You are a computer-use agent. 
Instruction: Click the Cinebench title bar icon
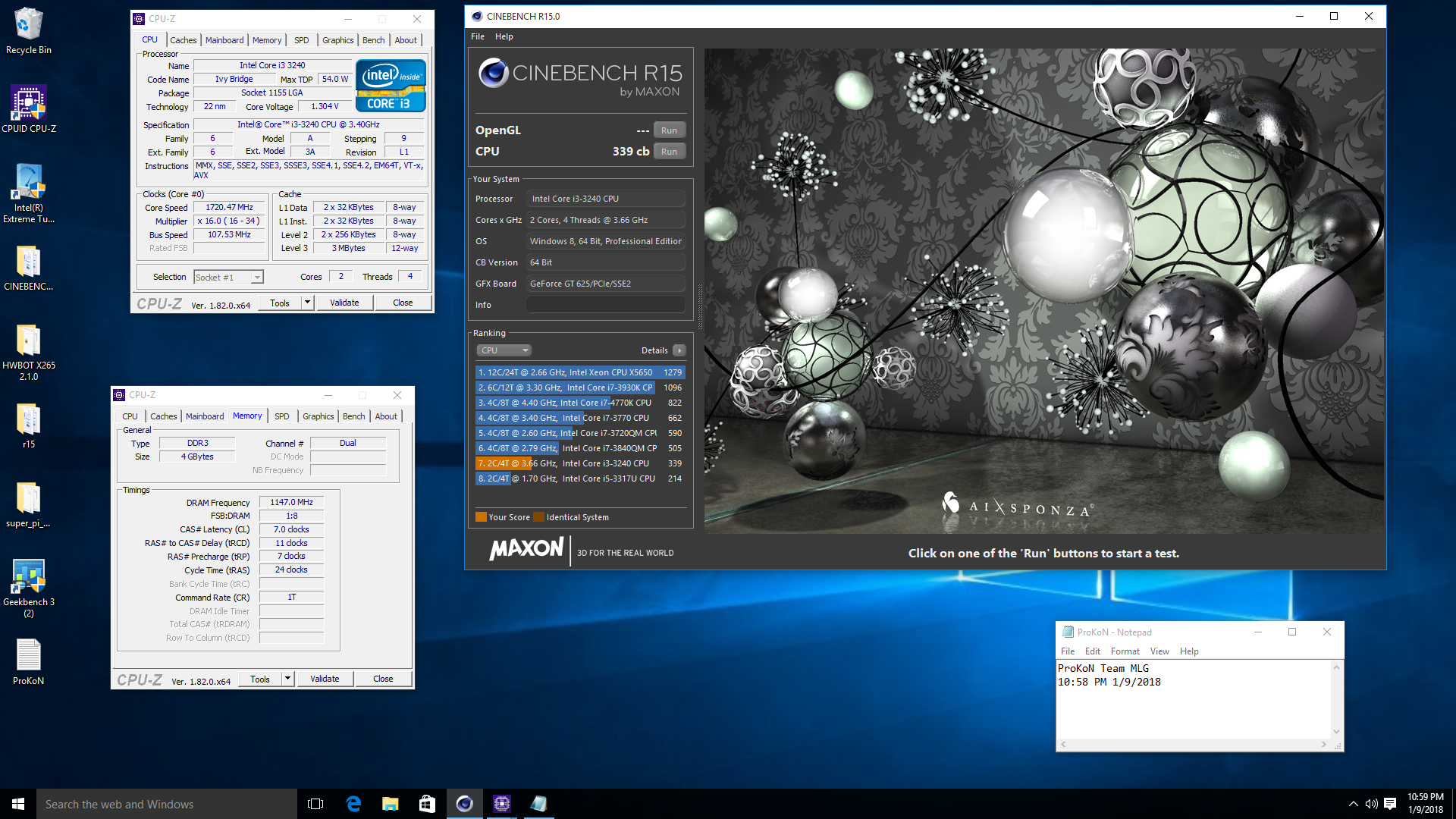(x=477, y=16)
